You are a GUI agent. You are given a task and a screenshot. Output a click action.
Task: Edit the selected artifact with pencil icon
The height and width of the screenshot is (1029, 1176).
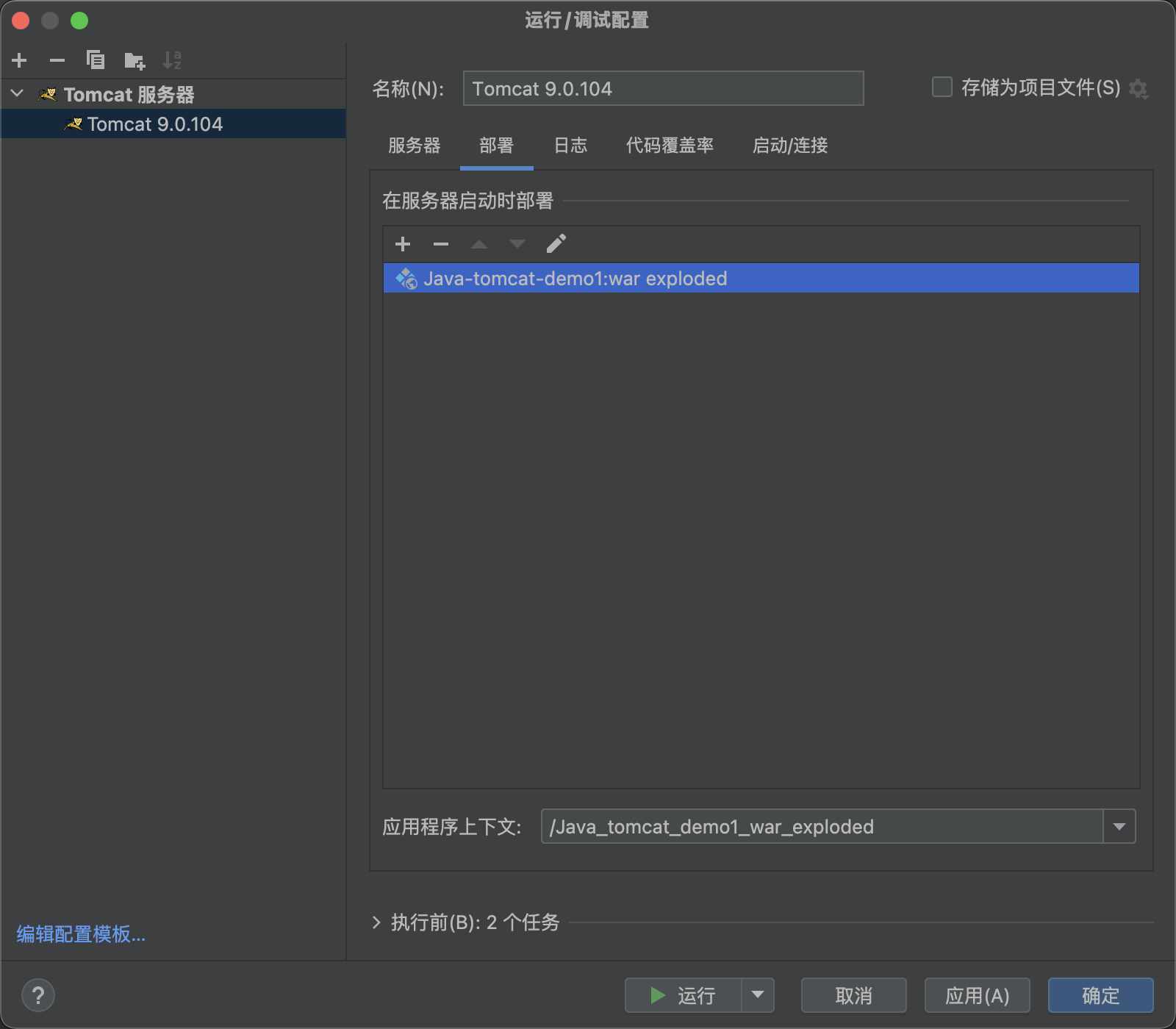(556, 244)
